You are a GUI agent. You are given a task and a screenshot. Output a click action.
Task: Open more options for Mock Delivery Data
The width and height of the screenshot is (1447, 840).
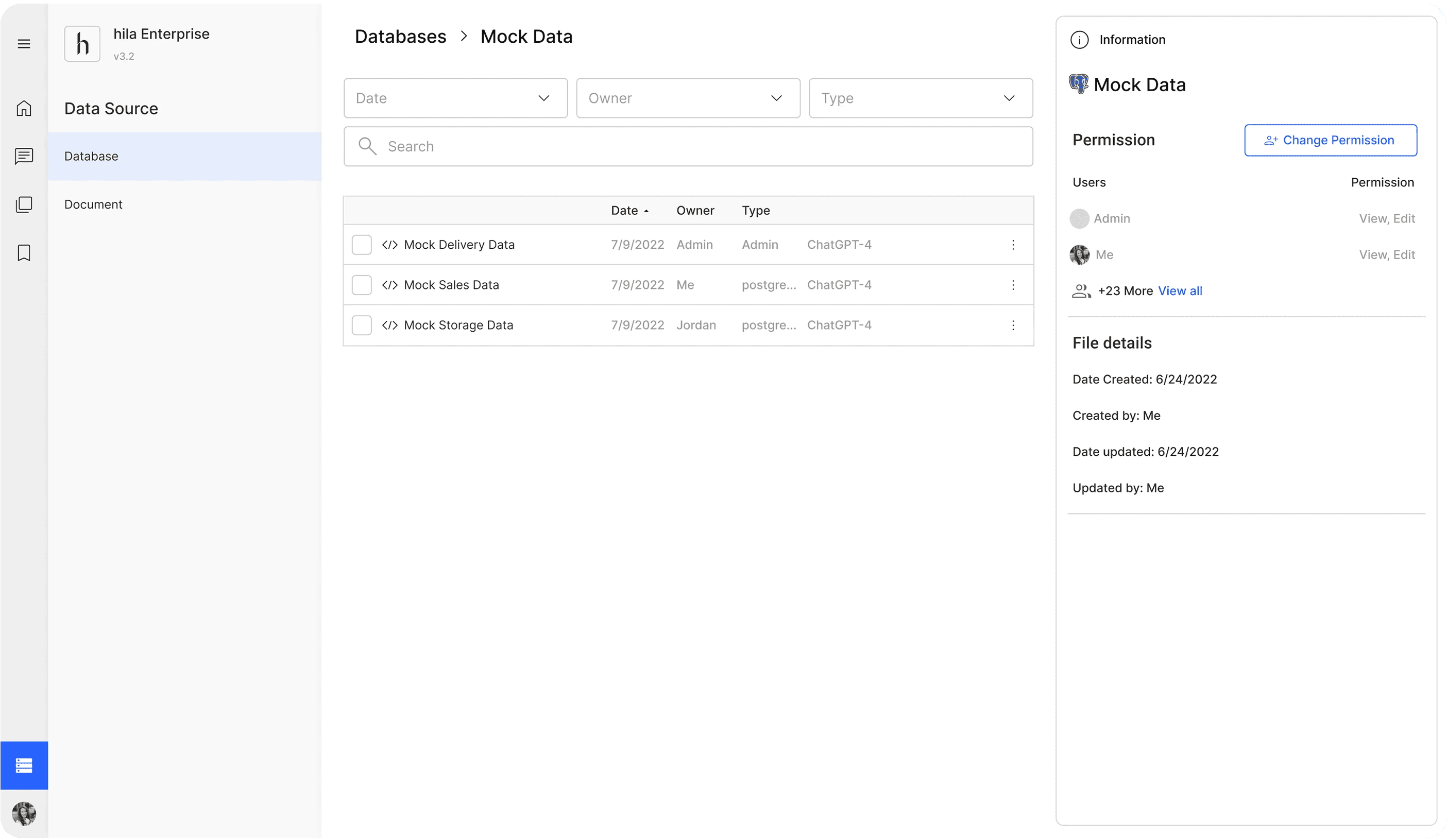[x=1013, y=245]
